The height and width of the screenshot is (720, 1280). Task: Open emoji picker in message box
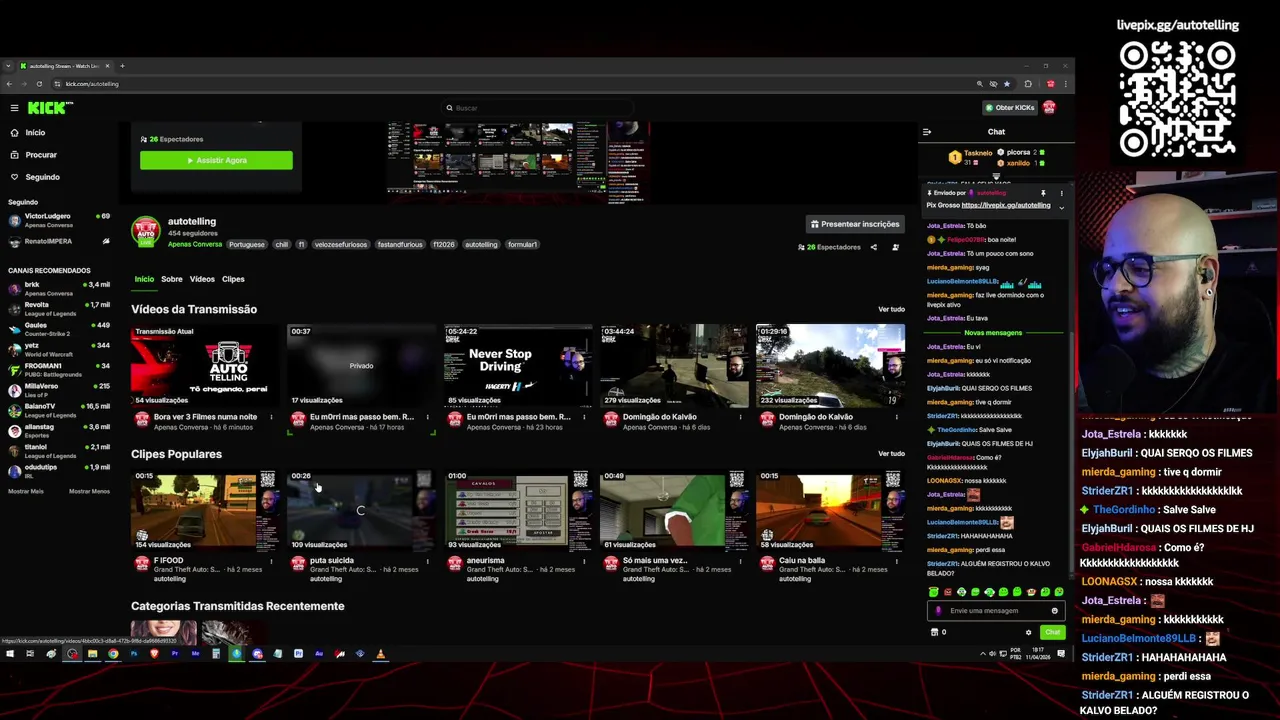click(1054, 611)
